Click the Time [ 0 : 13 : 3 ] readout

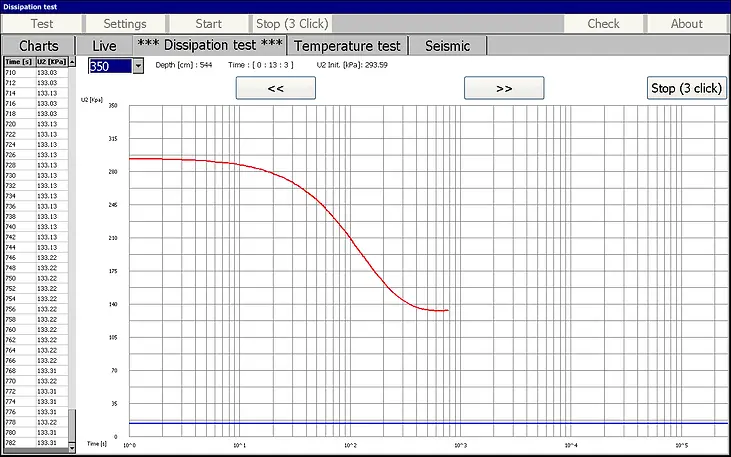261,65
